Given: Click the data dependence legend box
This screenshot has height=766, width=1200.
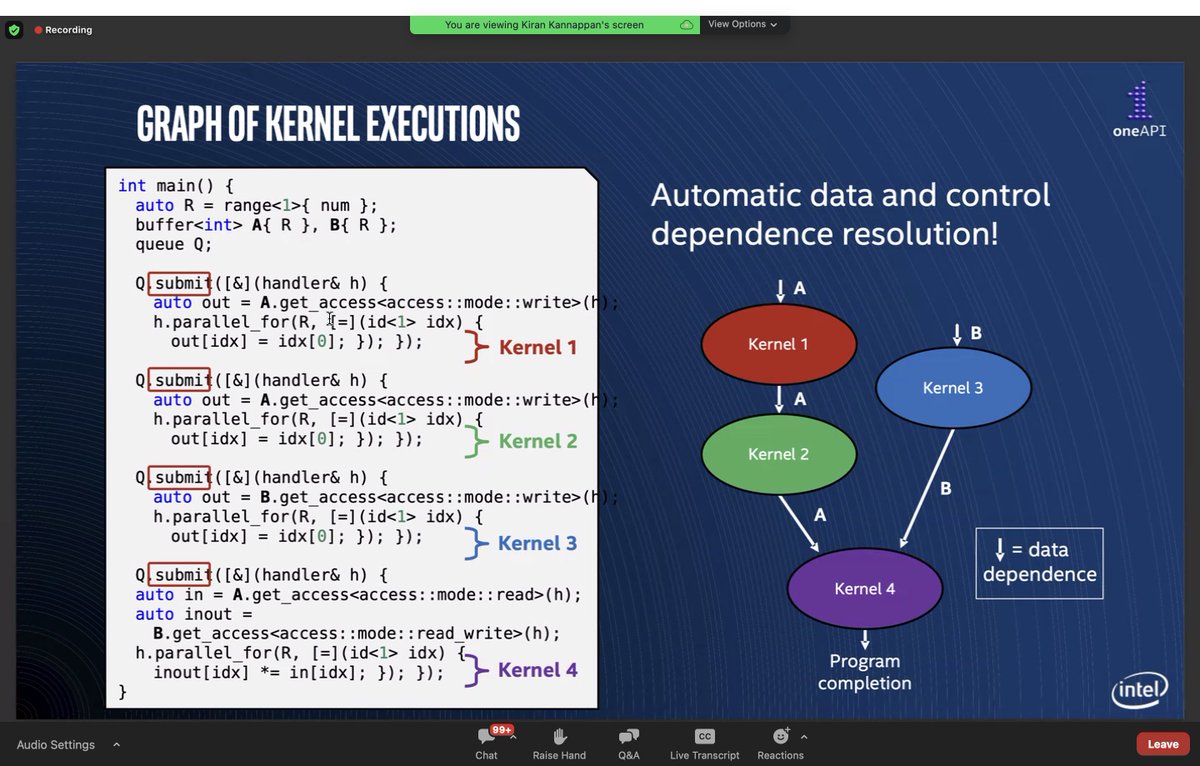Looking at the screenshot, I should coord(1039,563).
